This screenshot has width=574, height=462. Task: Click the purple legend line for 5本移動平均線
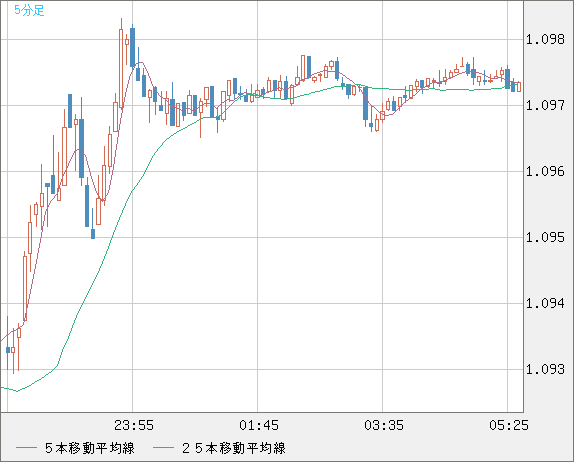(x=26, y=448)
